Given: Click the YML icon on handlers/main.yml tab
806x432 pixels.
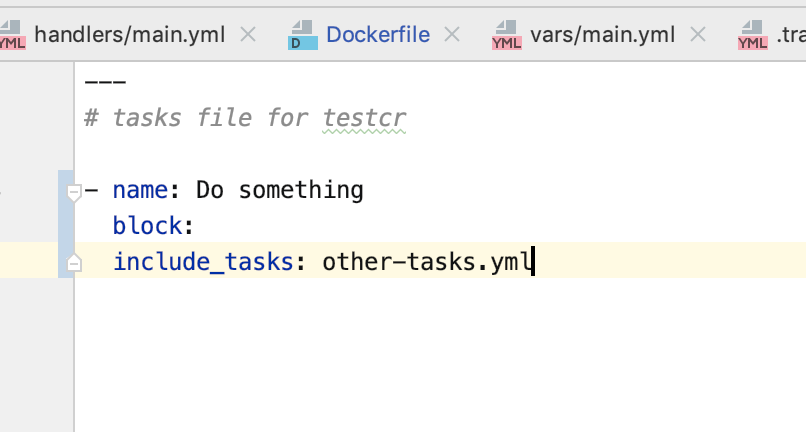Looking at the screenshot, I should pos(12,35).
